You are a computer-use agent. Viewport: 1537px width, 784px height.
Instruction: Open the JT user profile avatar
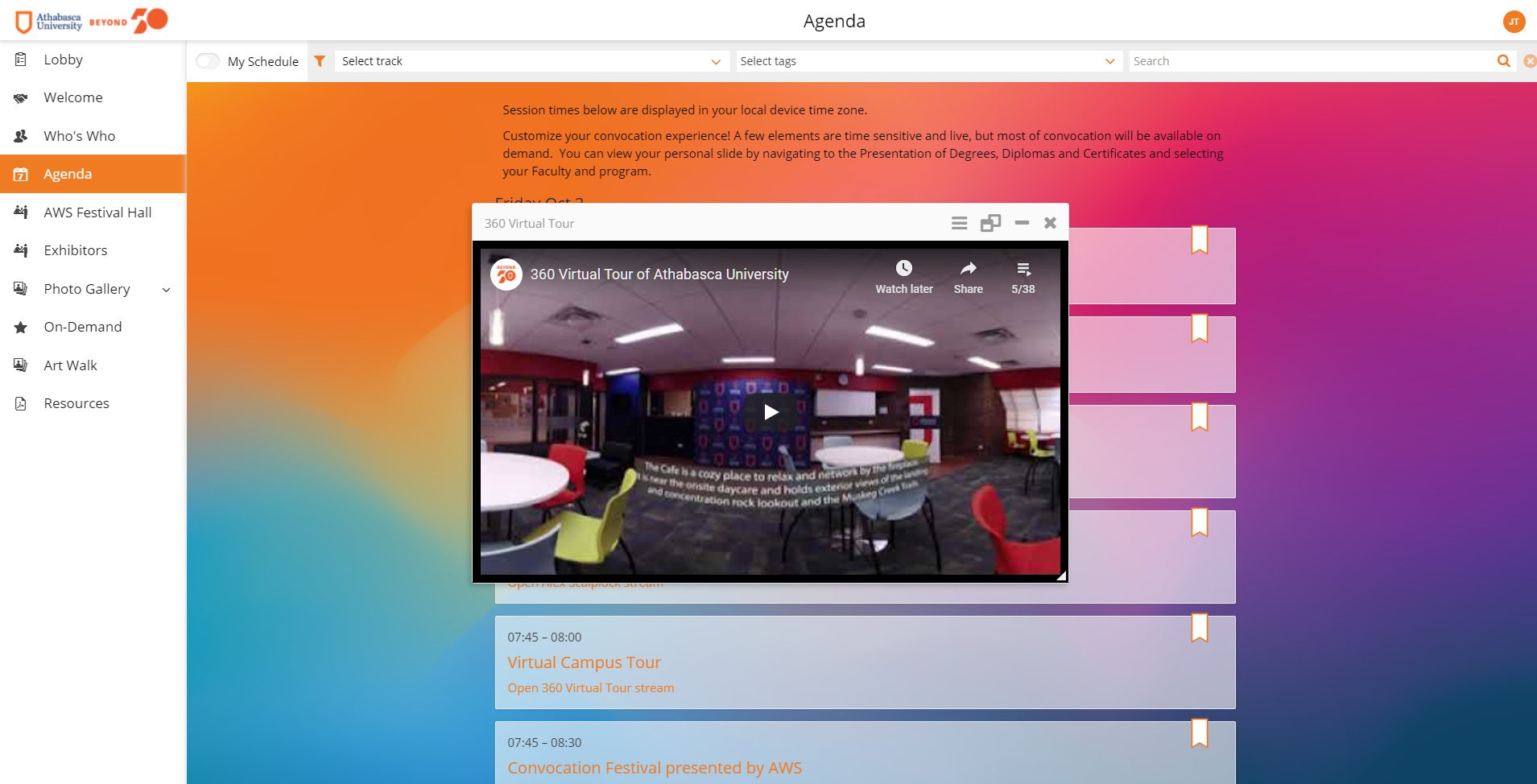point(1514,22)
